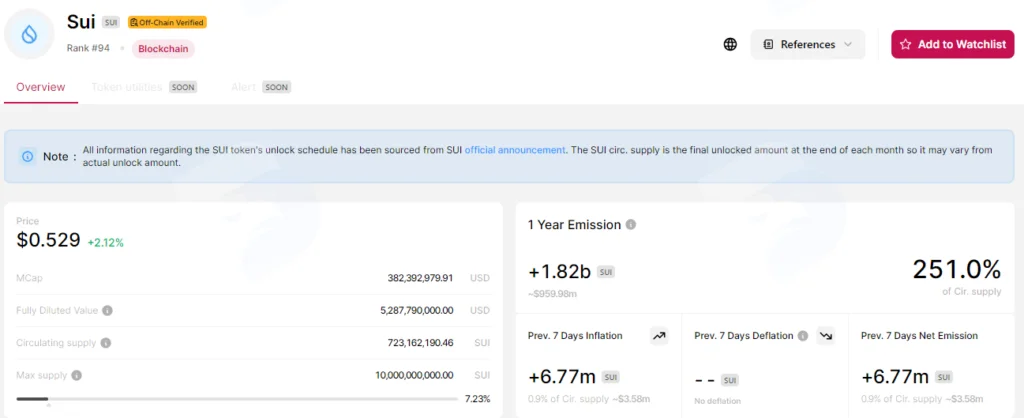Click the star icon in Watchlist button
Viewport: 1024px width, 418px height.
tap(905, 44)
